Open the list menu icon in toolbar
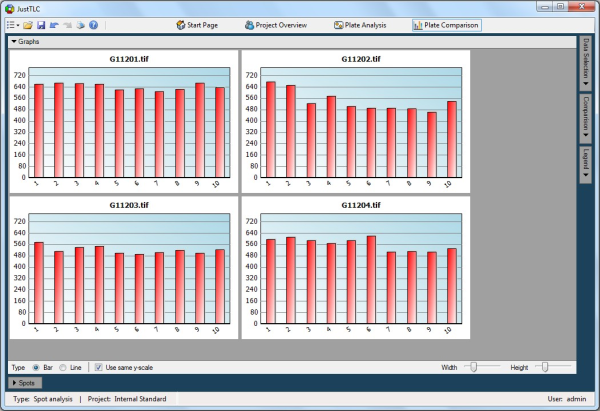 tap(13, 25)
